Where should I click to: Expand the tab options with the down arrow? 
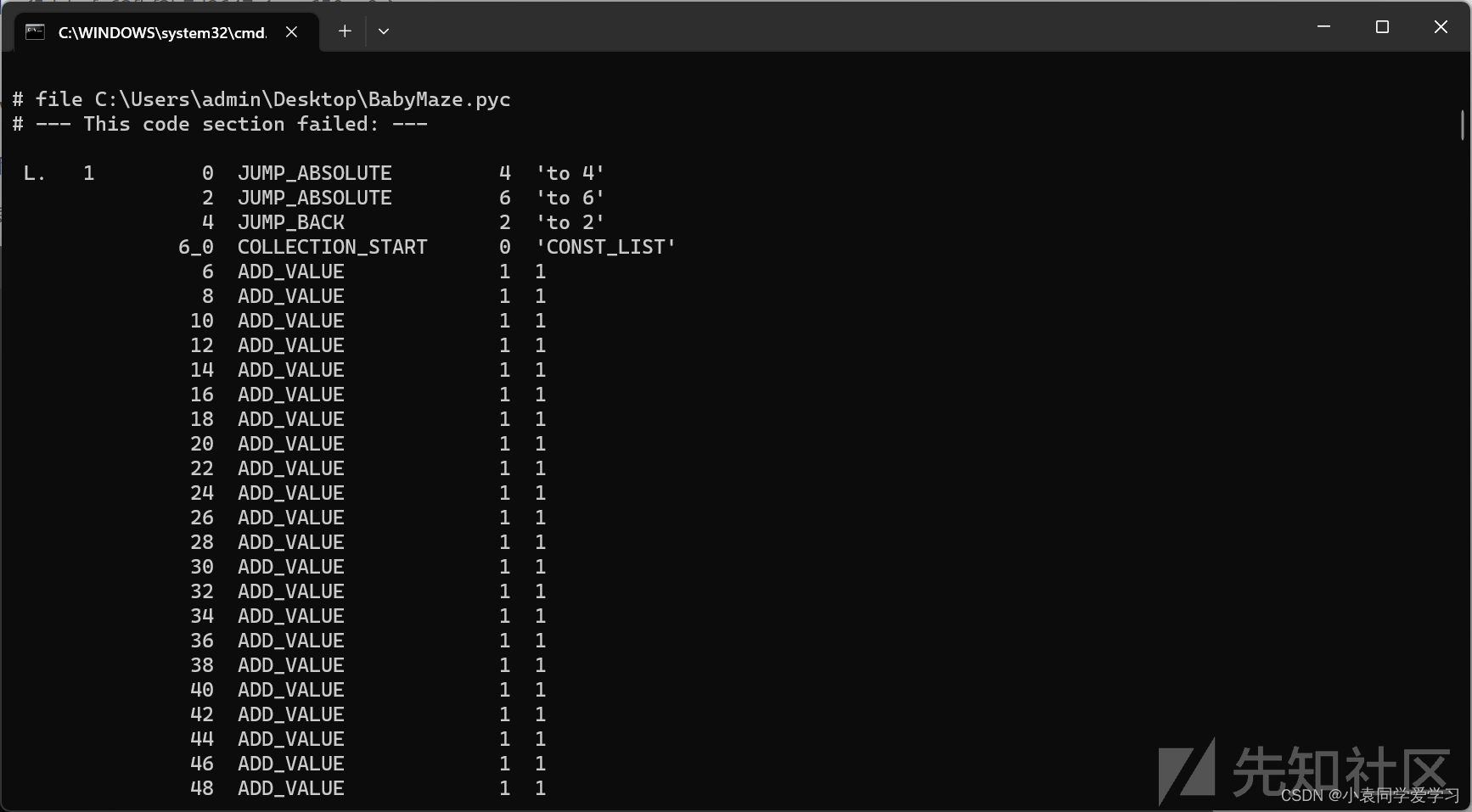pos(384,31)
